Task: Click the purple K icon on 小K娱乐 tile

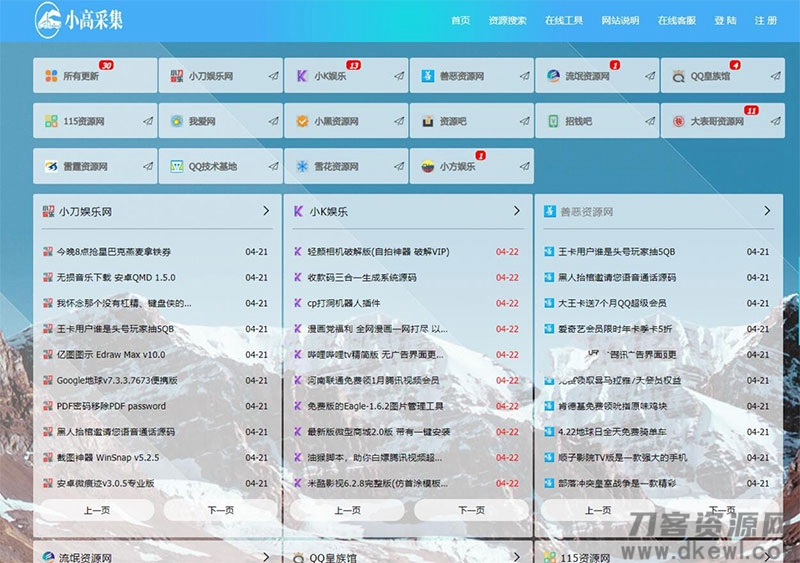Action: 302,76
